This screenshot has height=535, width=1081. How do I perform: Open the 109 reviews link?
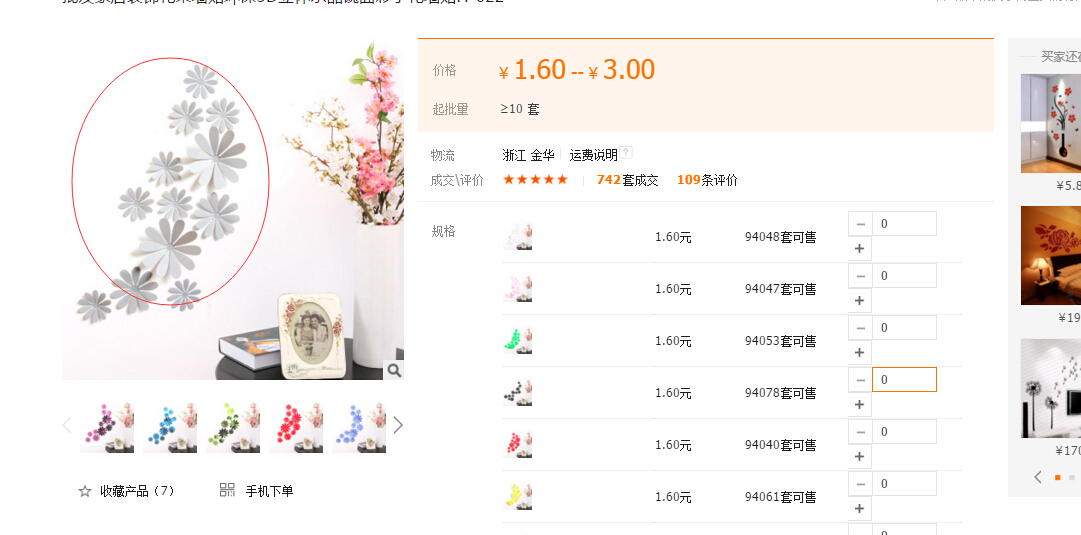(x=707, y=180)
